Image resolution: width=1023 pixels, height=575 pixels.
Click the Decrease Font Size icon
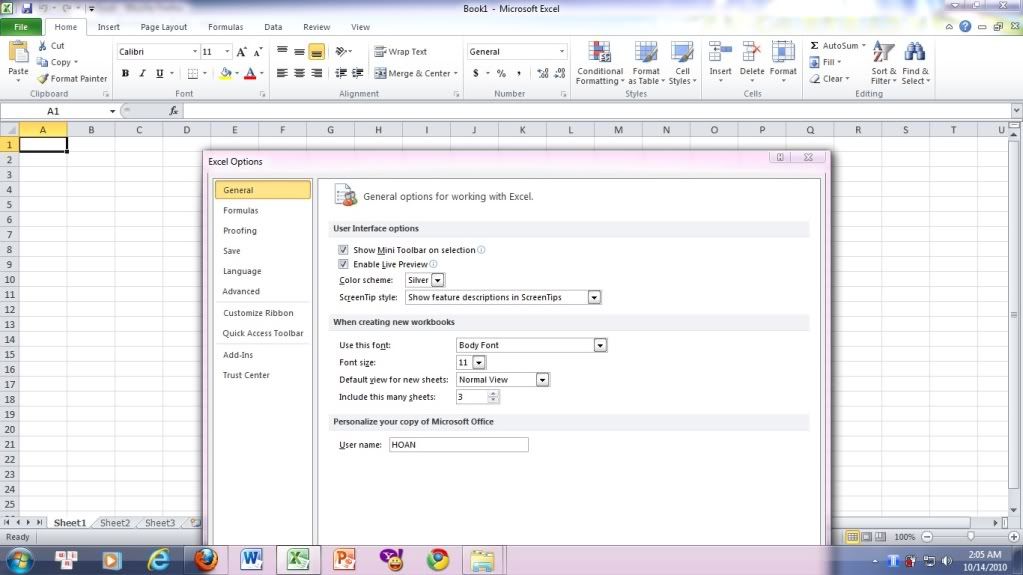point(258,52)
